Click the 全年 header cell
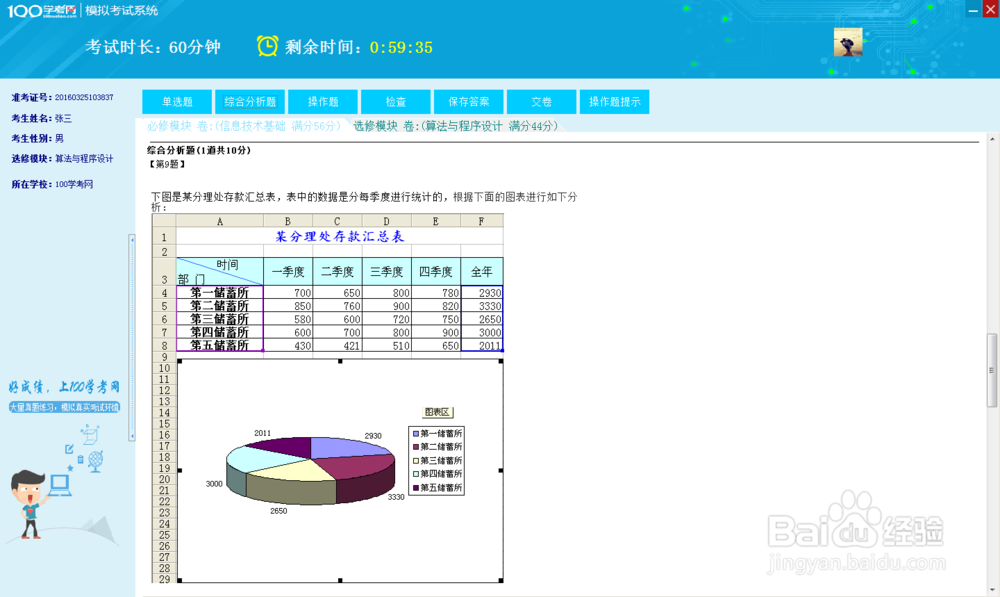 pos(482,272)
